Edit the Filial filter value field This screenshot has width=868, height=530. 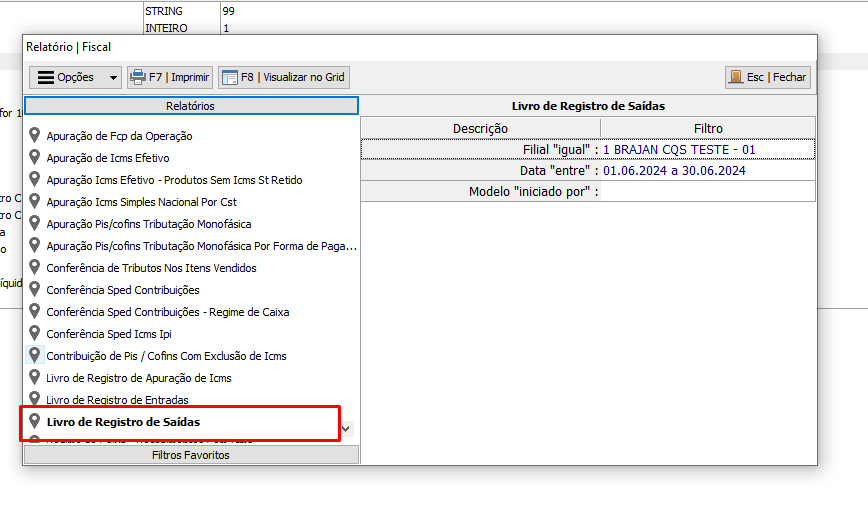(x=707, y=149)
